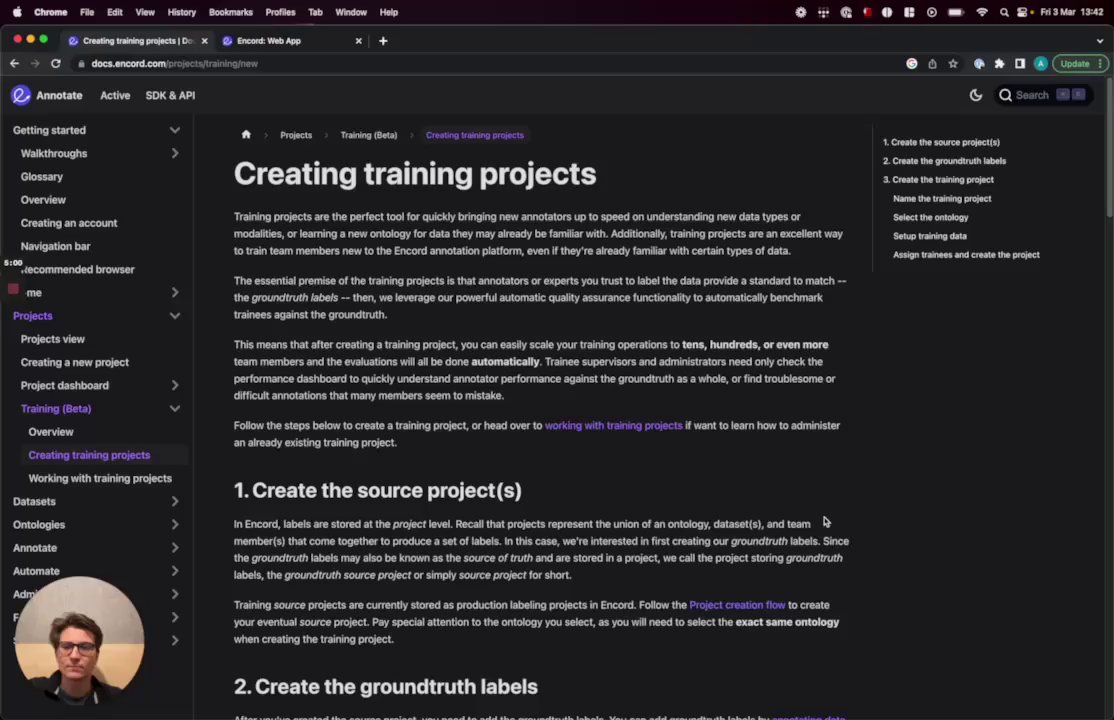The image size is (1114, 720).
Task: Open the History menu
Action: click(181, 12)
